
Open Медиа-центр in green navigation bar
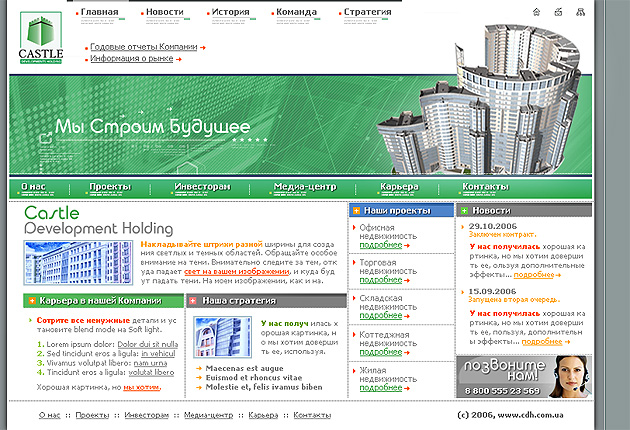305,187
